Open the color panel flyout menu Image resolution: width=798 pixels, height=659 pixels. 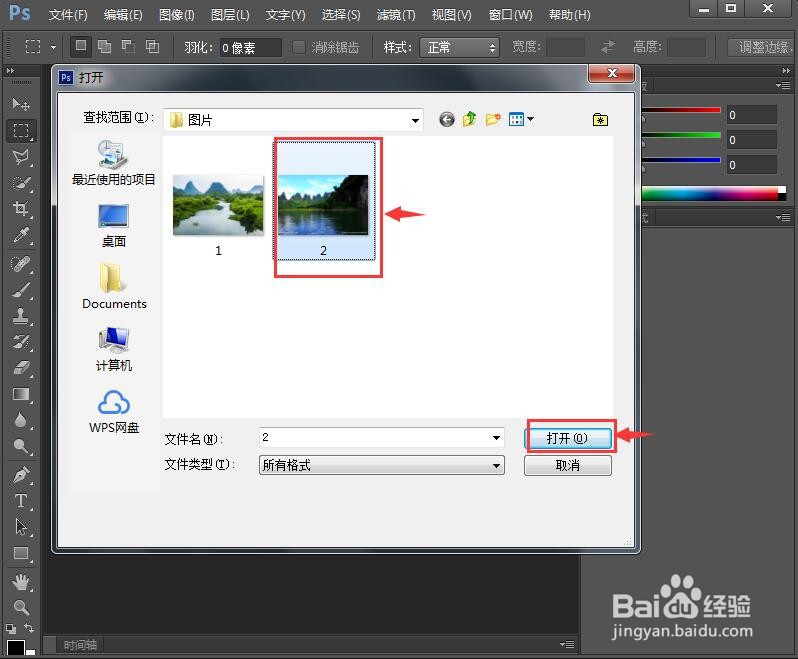pyautogui.click(x=783, y=85)
